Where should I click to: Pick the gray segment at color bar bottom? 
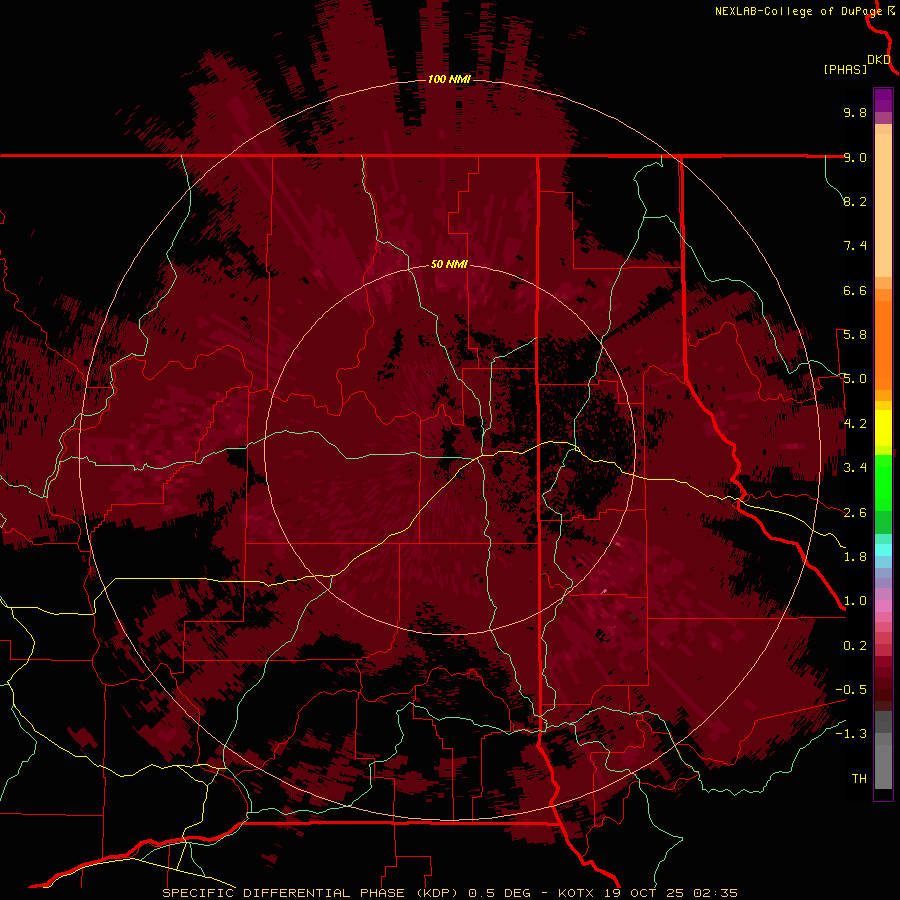coord(883,766)
